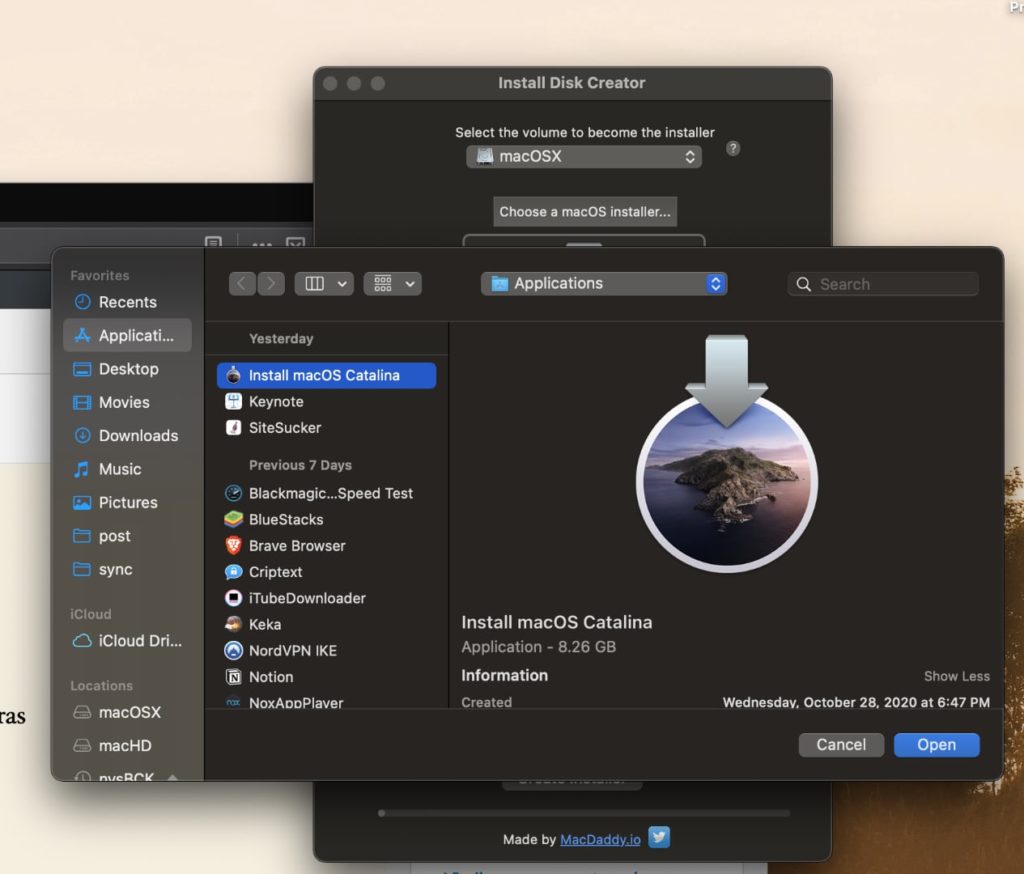This screenshot has height=874, width=1024.
Task: Click the Notion app icon
Action: pyautogui.click(x=233, y=677)
